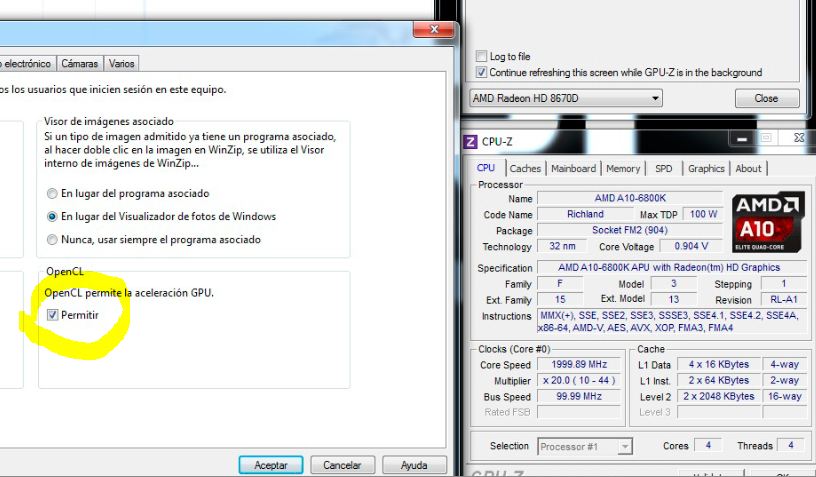Toggle Continue refreshing GPU-Z in background

click(481, 72)
